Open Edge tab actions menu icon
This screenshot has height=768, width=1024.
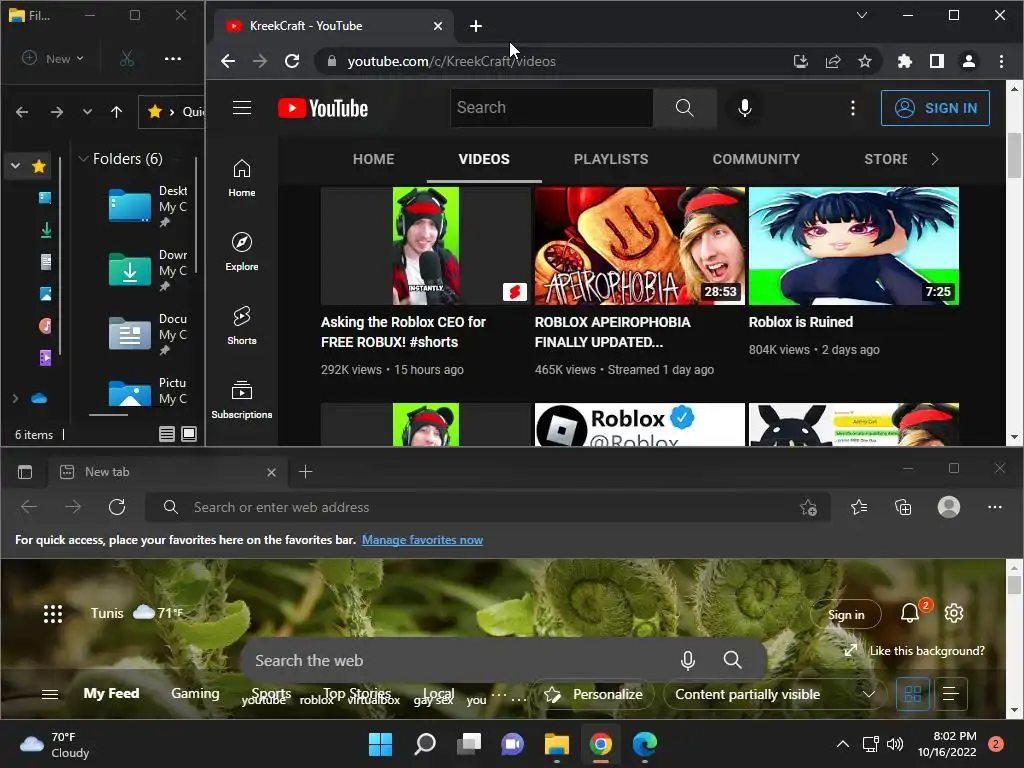(25, 472)
